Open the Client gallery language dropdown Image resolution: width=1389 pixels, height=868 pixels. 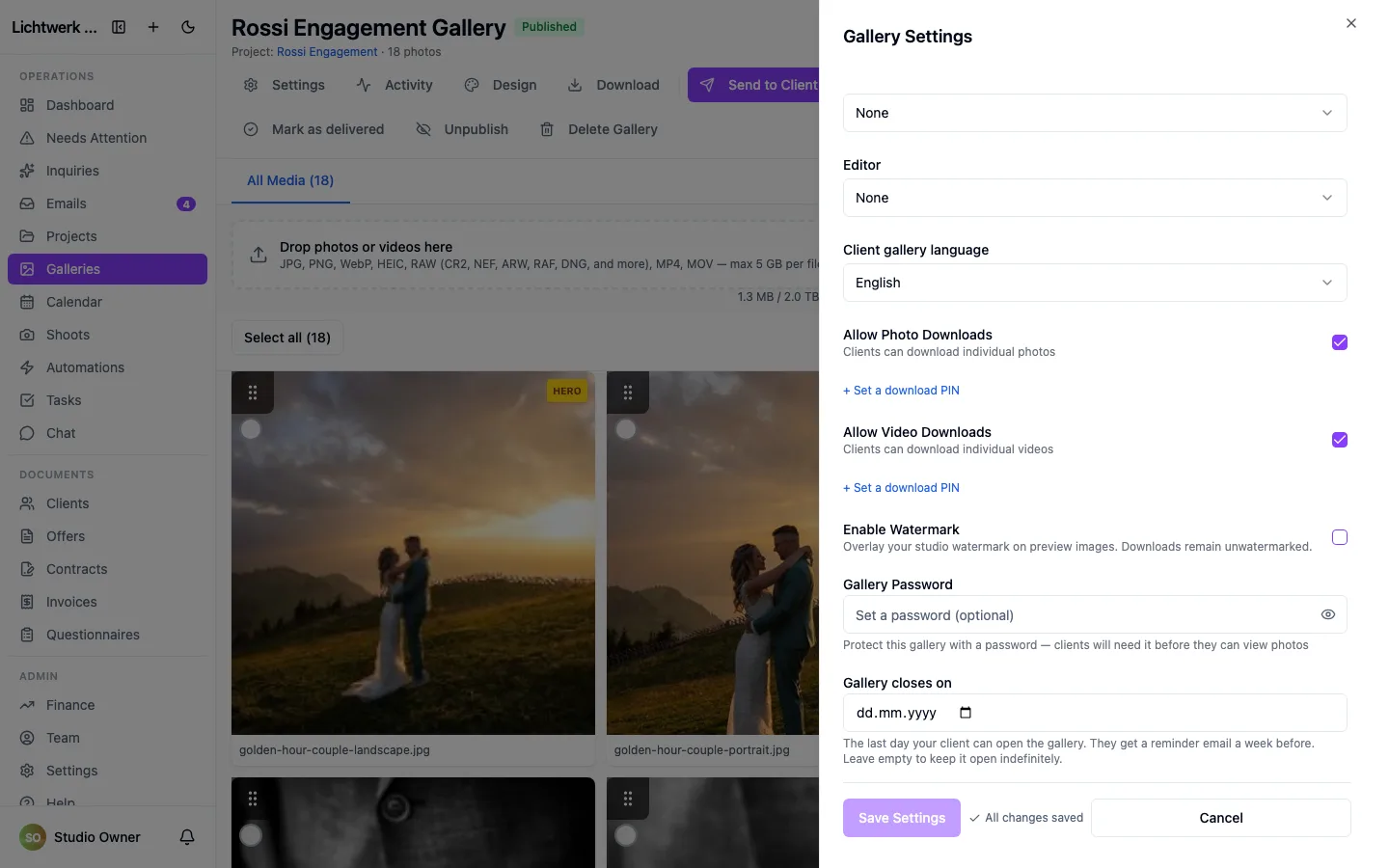[1095, 283]
